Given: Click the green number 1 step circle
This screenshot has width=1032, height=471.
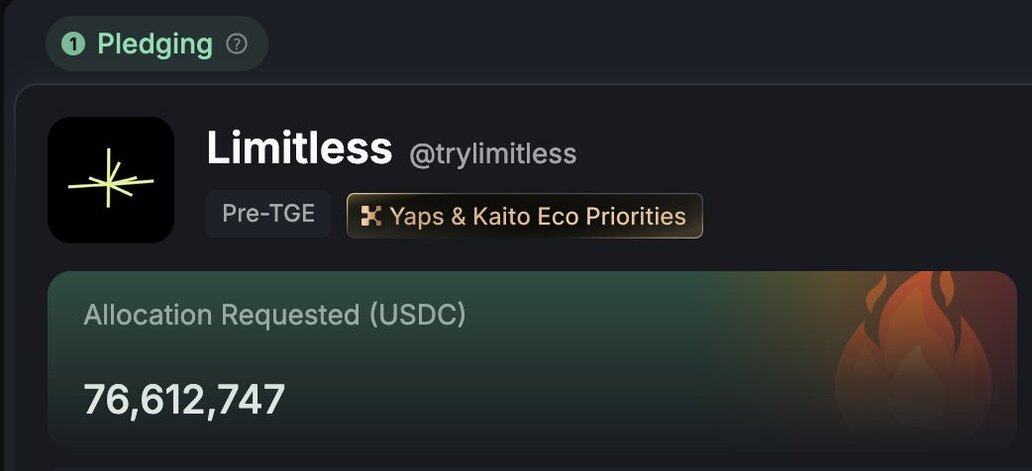Looking at the screenshot, I should pos(73,44).
